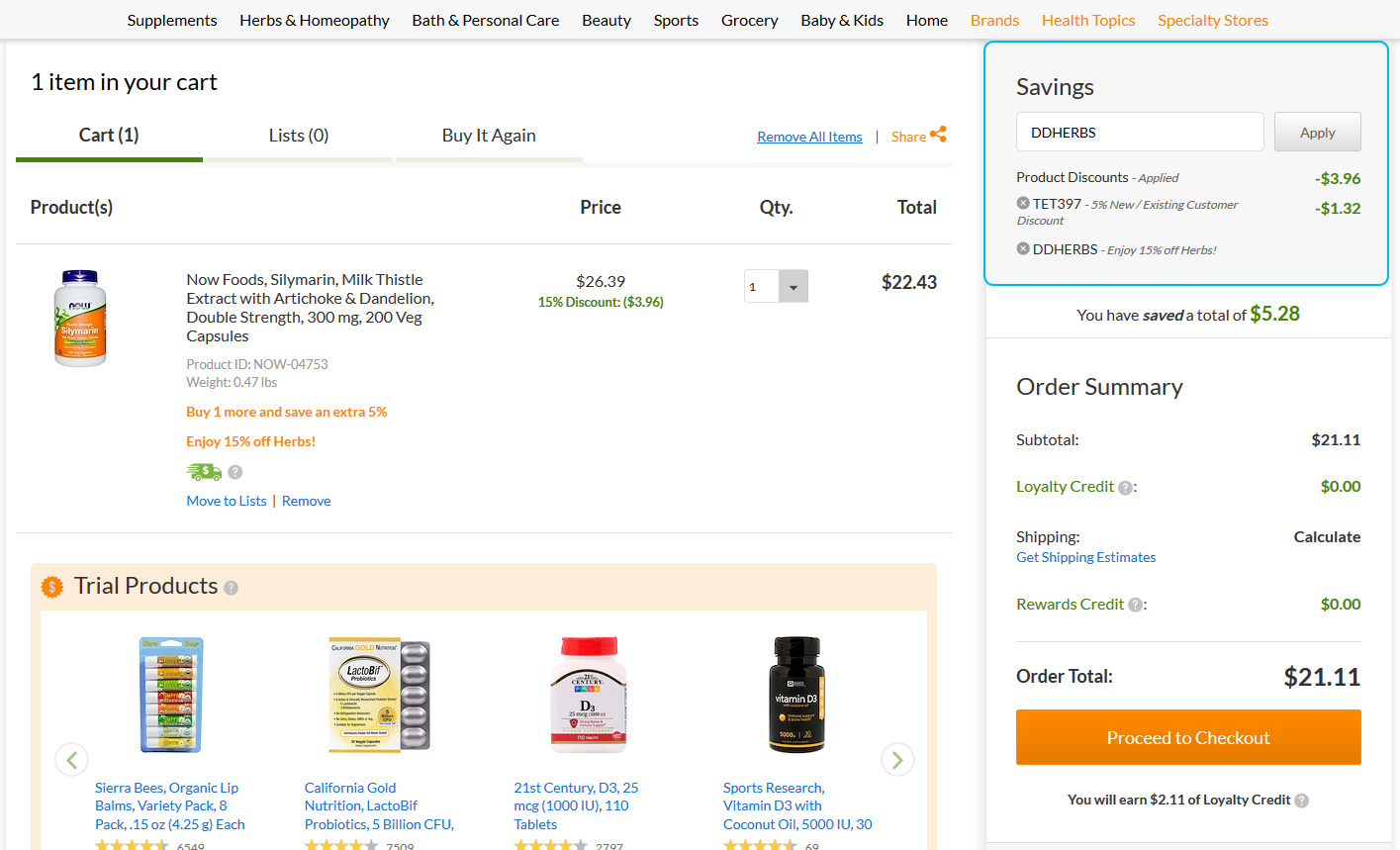The width and height of the screenshot is (1400, 850).
Task: Open Rewards Credit info tooltip icon
Action: [1136, 605]
